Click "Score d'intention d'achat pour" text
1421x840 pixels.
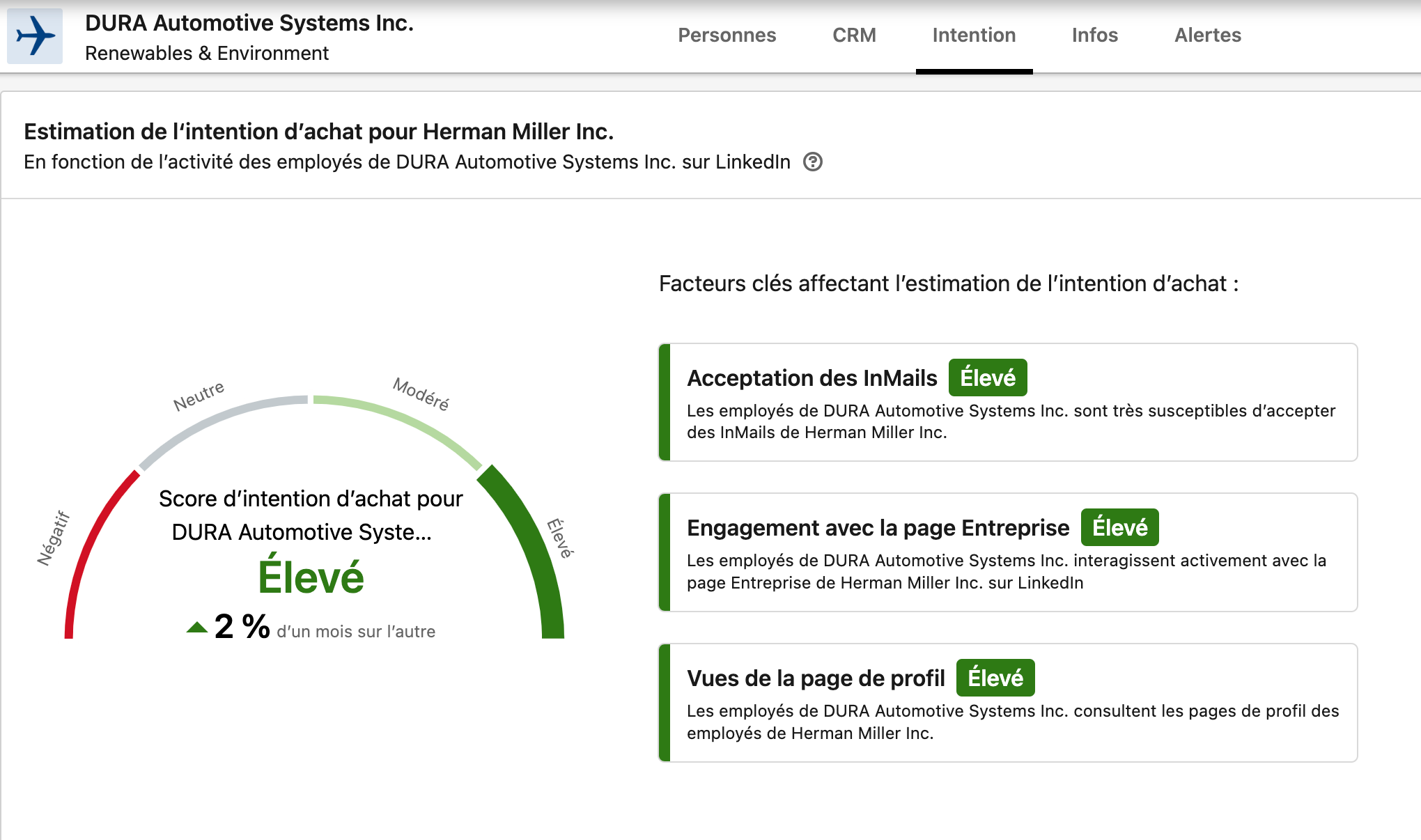click(x=311, y=499)
